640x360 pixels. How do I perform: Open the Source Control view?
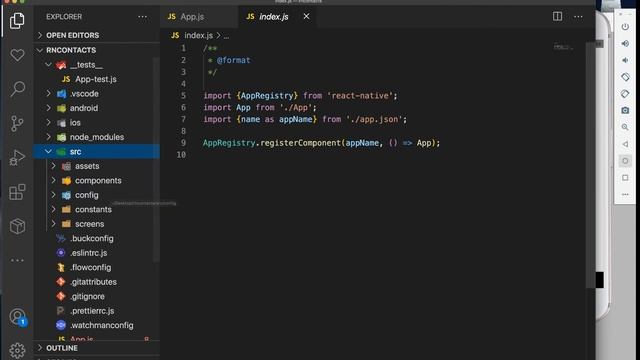click(17, 123)
